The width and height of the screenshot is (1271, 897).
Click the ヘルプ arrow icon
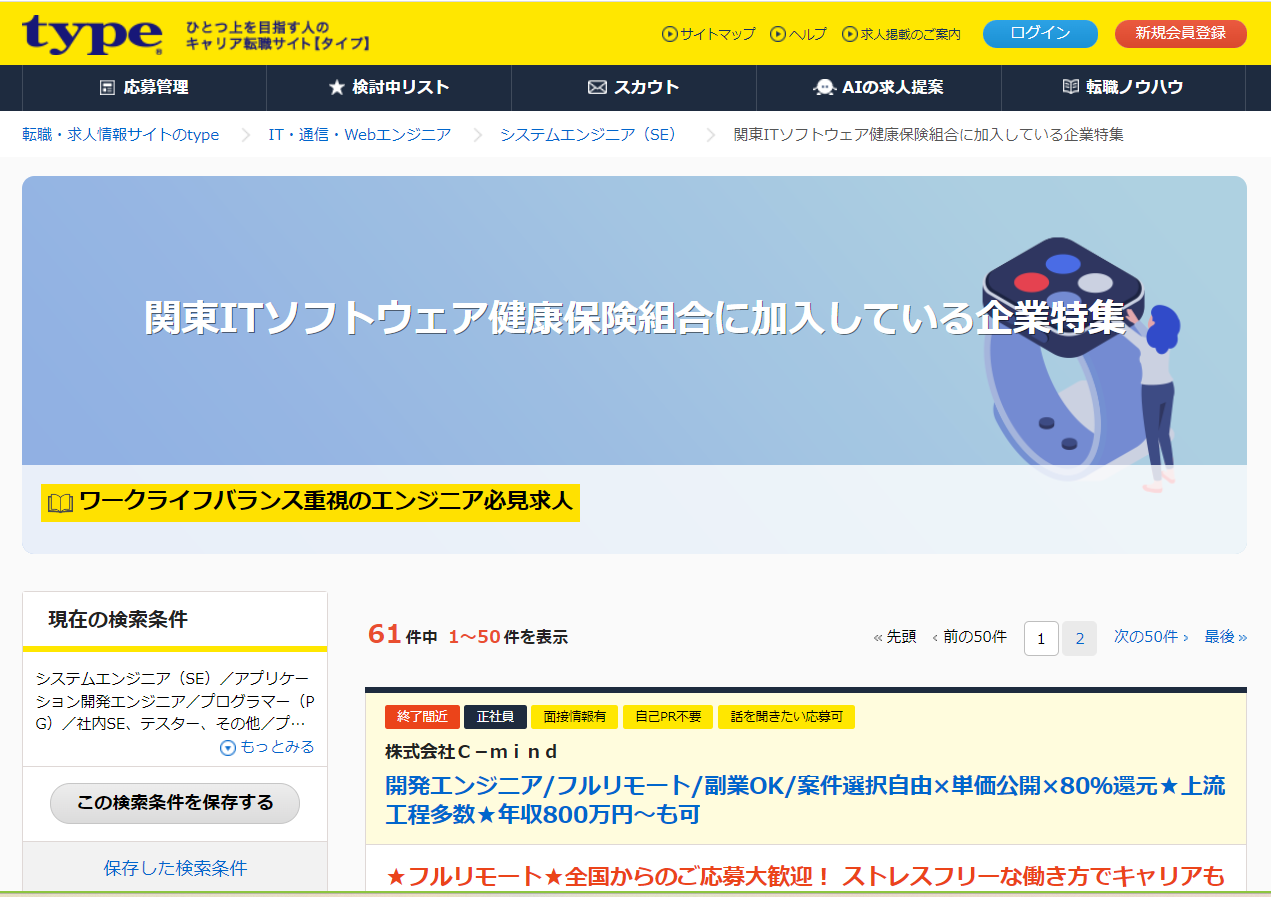tap(778, 34)
